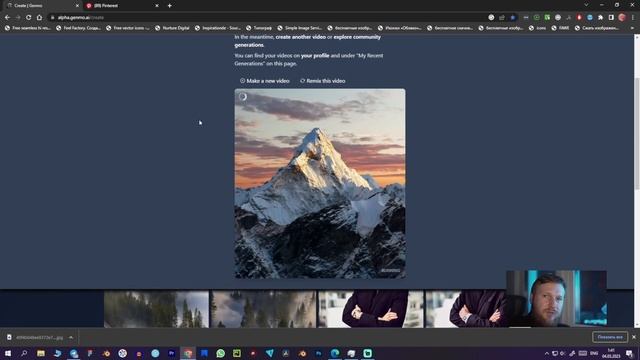This screenshot has height=360, width=640.
Task: Open the Nurture Digital bookmark
Action: tap(172, 28)
